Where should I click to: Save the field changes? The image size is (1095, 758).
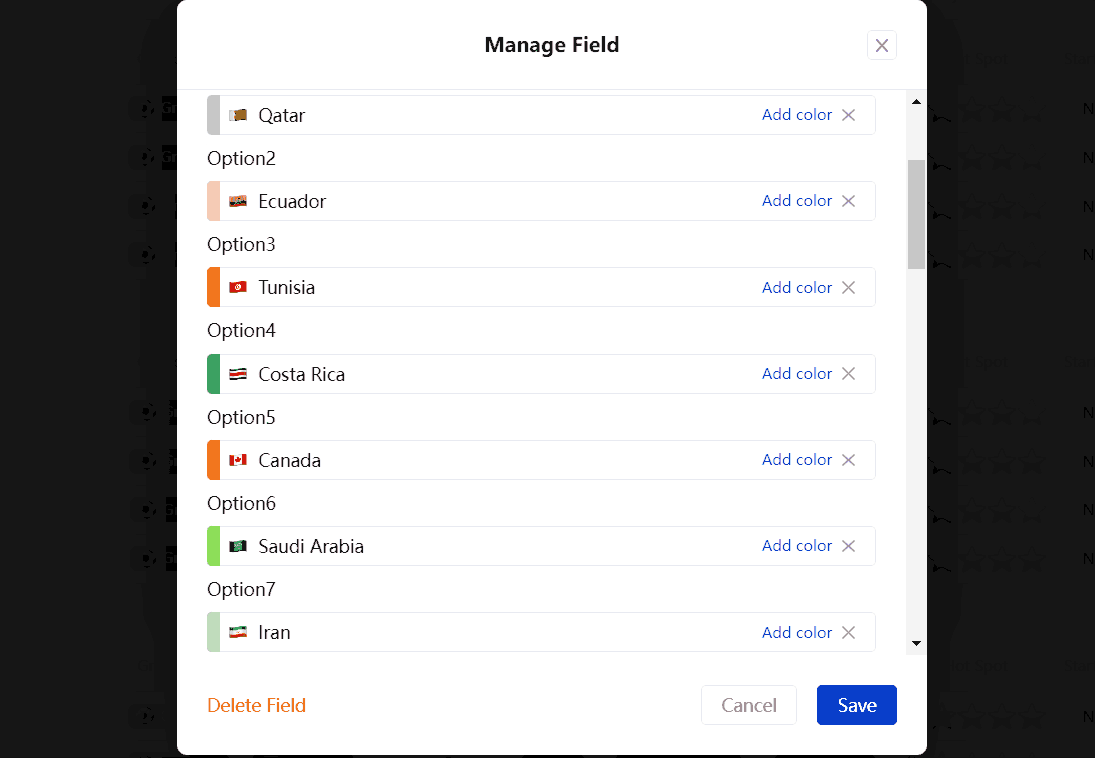(856, 705)
